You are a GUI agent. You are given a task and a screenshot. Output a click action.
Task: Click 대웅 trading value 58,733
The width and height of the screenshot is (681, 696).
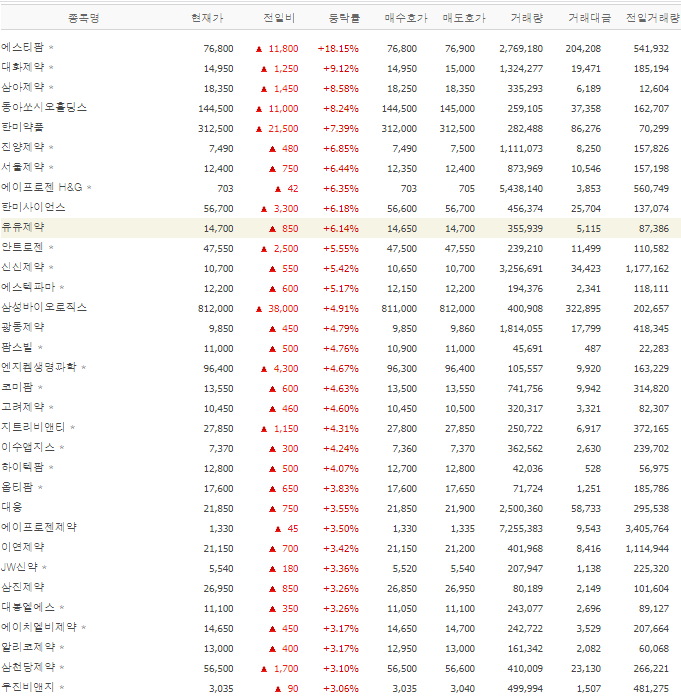[586, 509]
